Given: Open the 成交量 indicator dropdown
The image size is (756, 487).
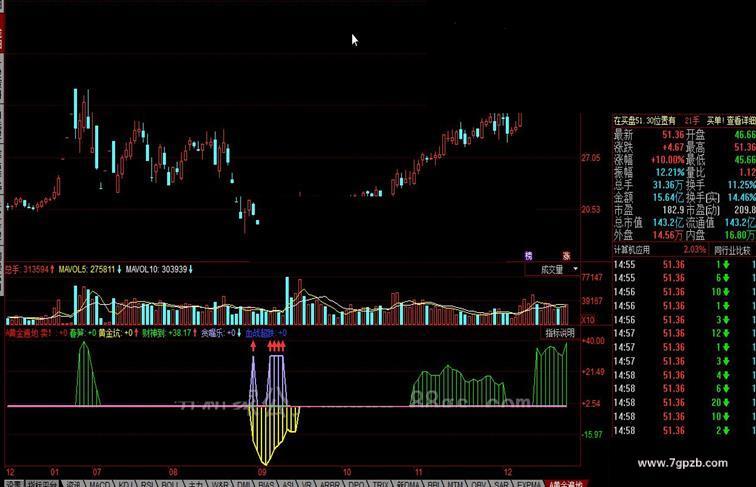Looking at the screenshot, I should (553, 270).
